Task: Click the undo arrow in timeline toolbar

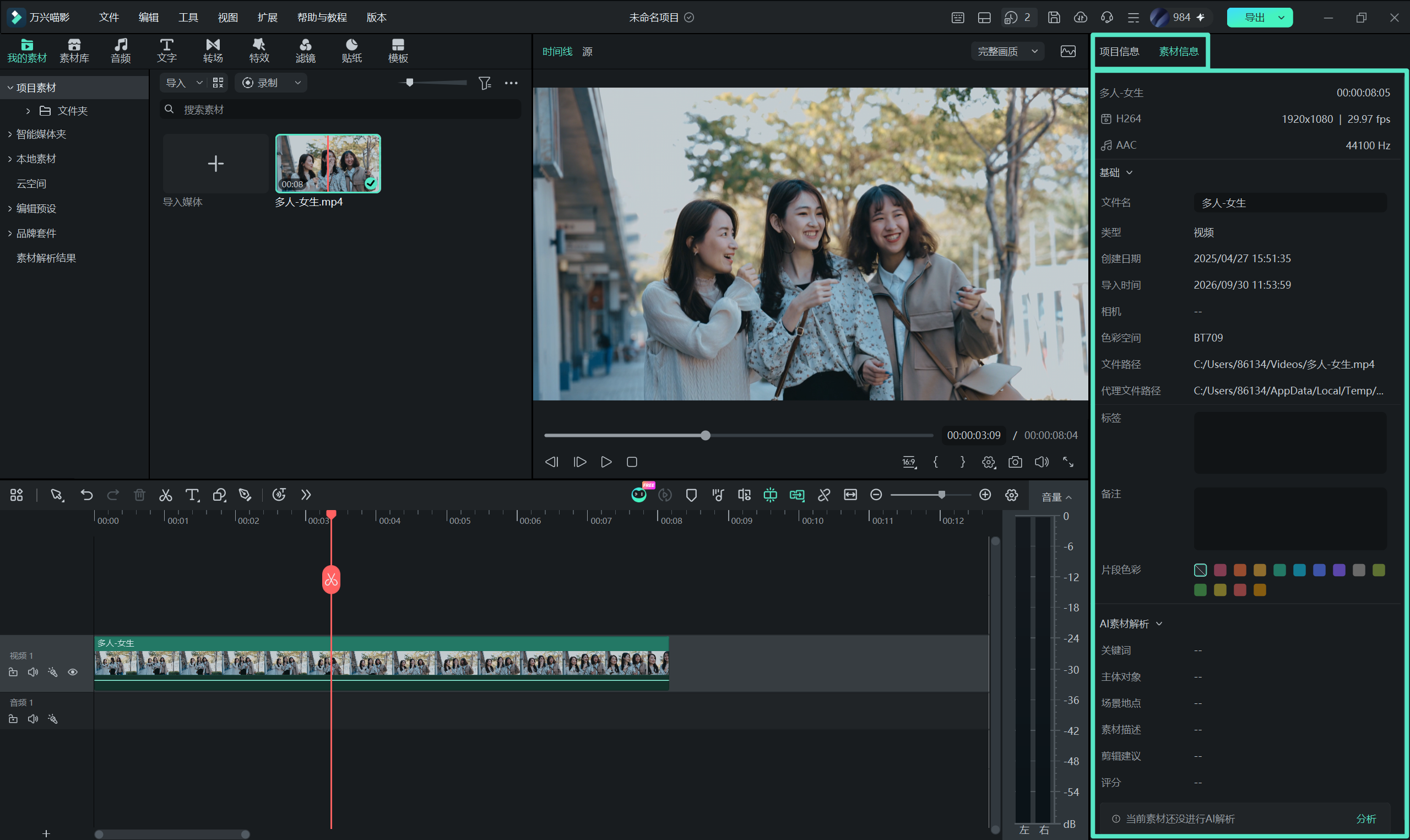Action: pyautogui.click(x=86, y=495)
